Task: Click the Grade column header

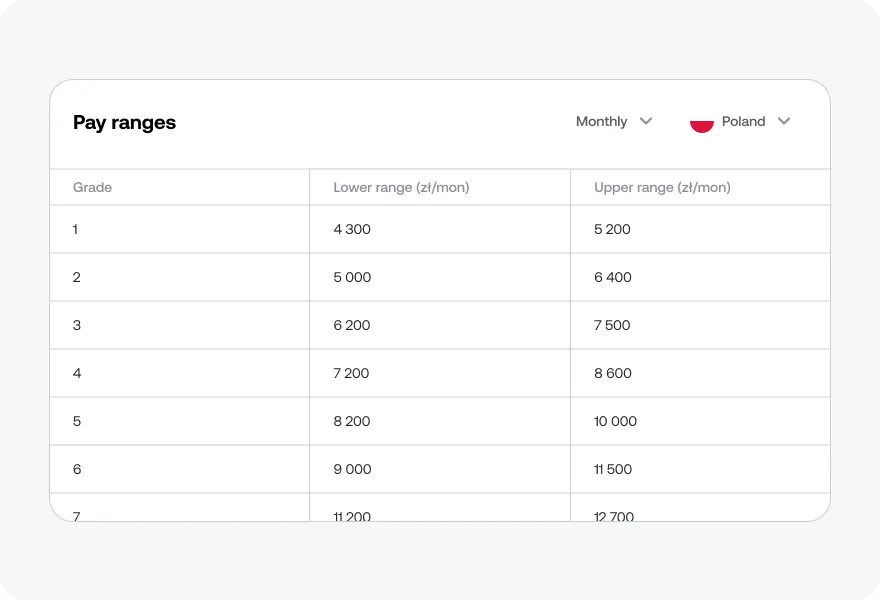Action: 180,187
